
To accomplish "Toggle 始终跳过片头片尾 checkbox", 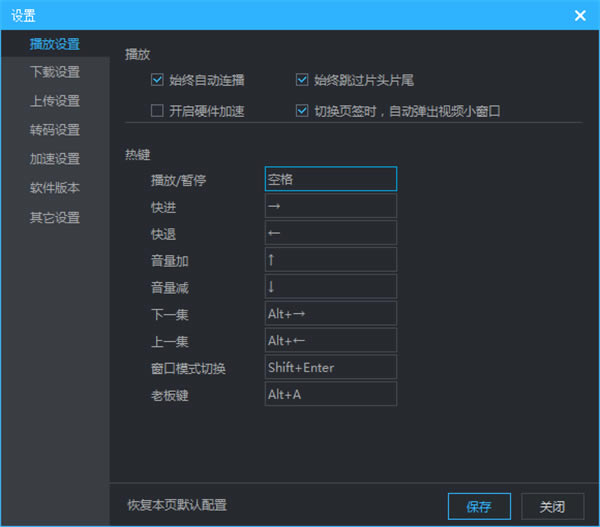I will pyautogui.click(x=302, y=80).
